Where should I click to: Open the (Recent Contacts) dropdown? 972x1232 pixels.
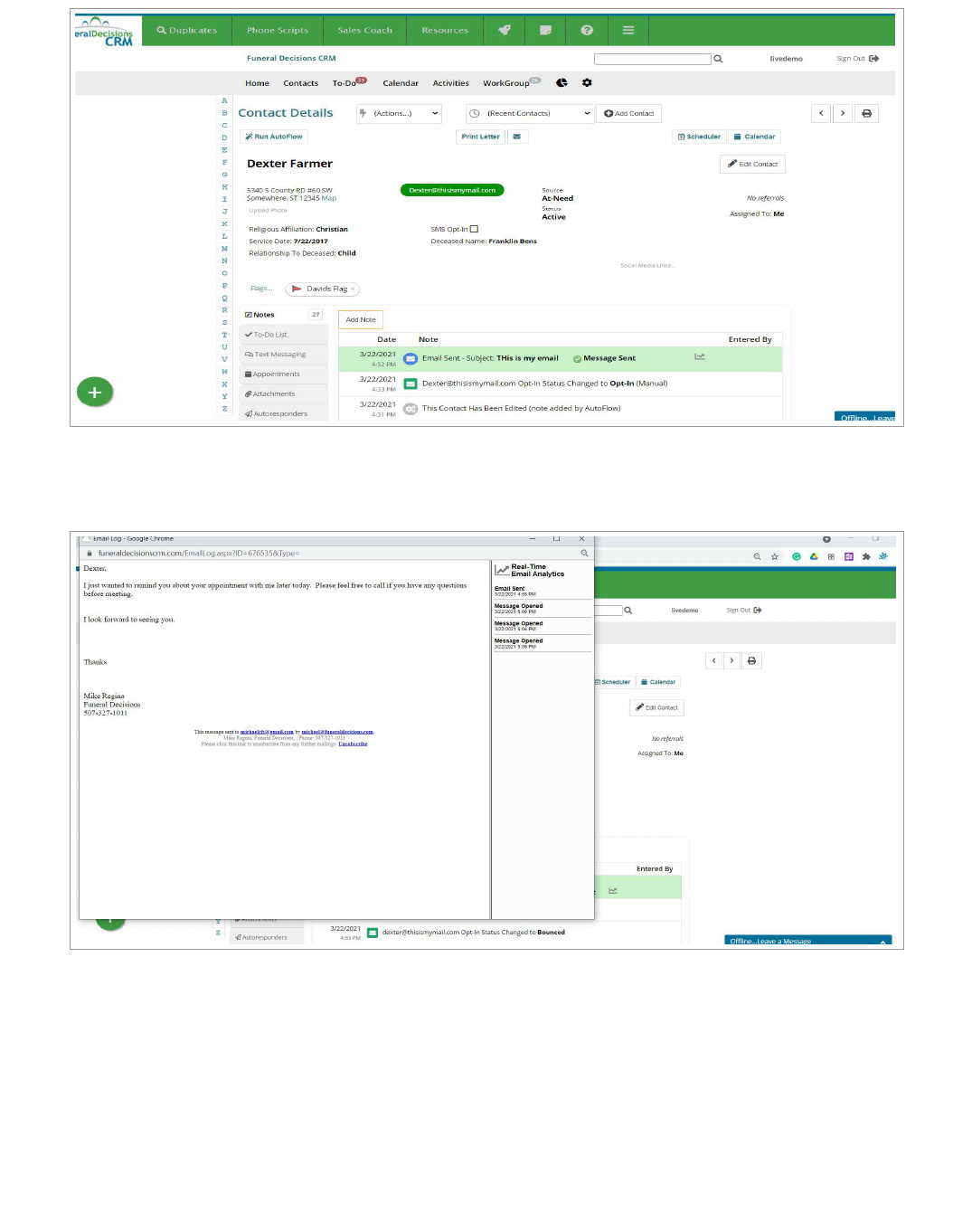530,113
